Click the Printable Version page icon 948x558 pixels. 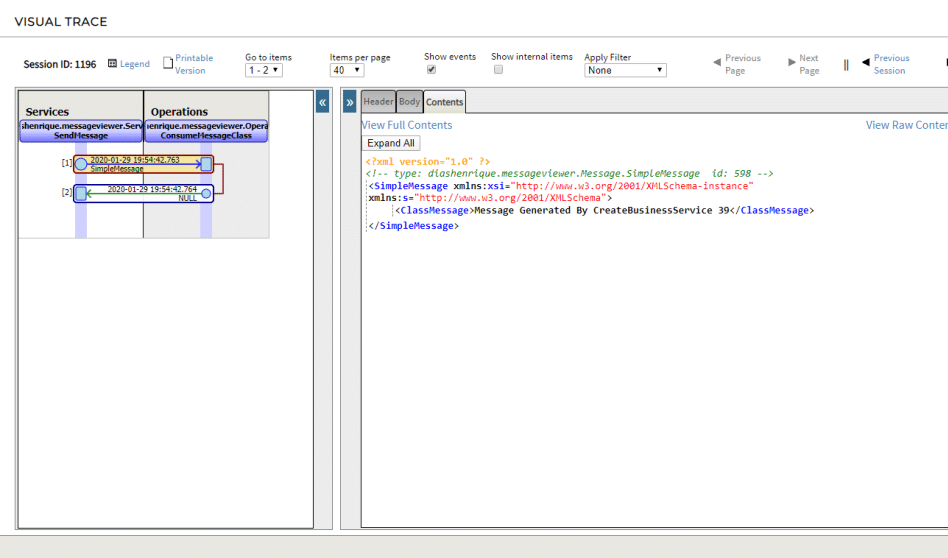tap(168, 63)
